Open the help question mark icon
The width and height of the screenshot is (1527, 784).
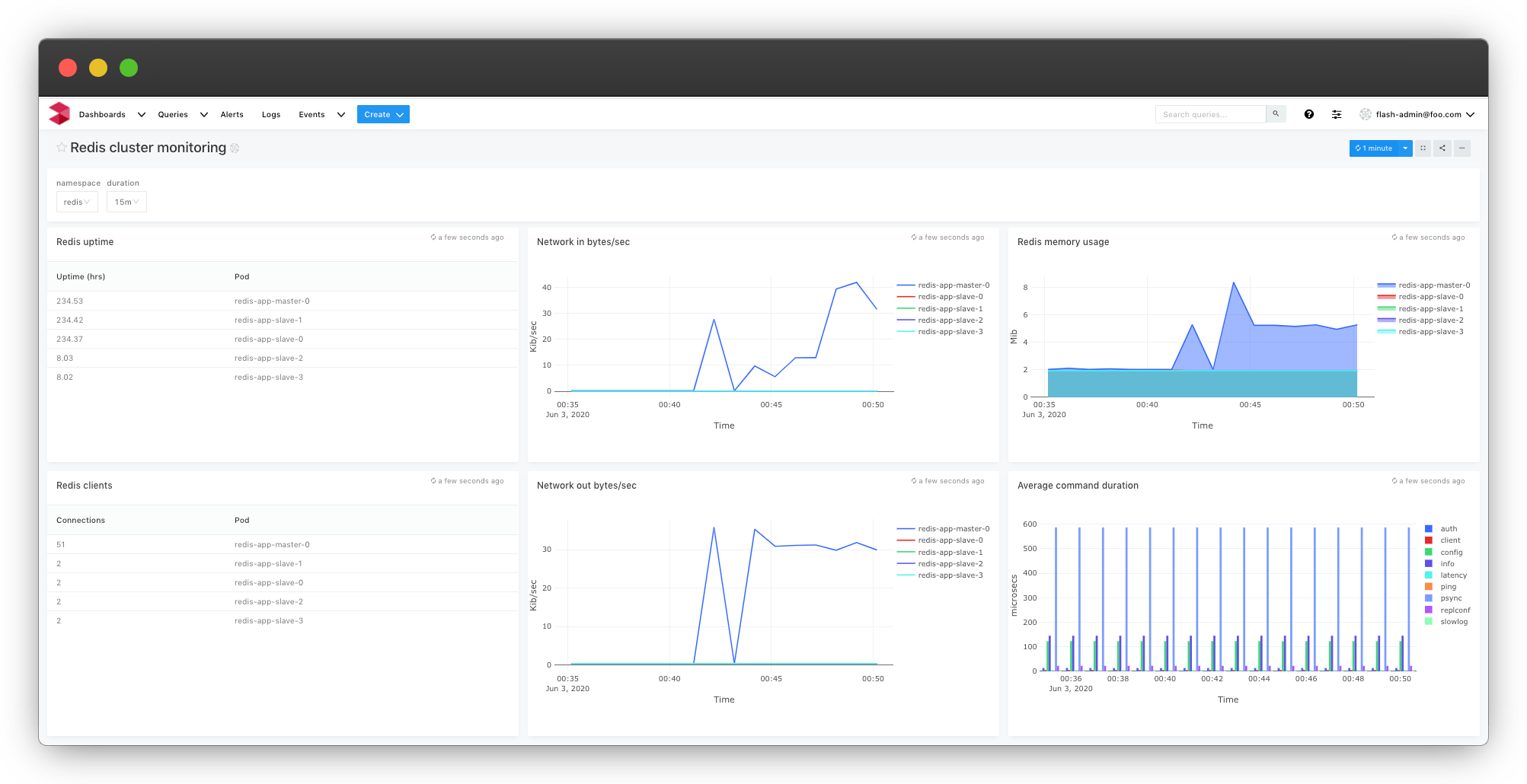tap(1308, 114)
